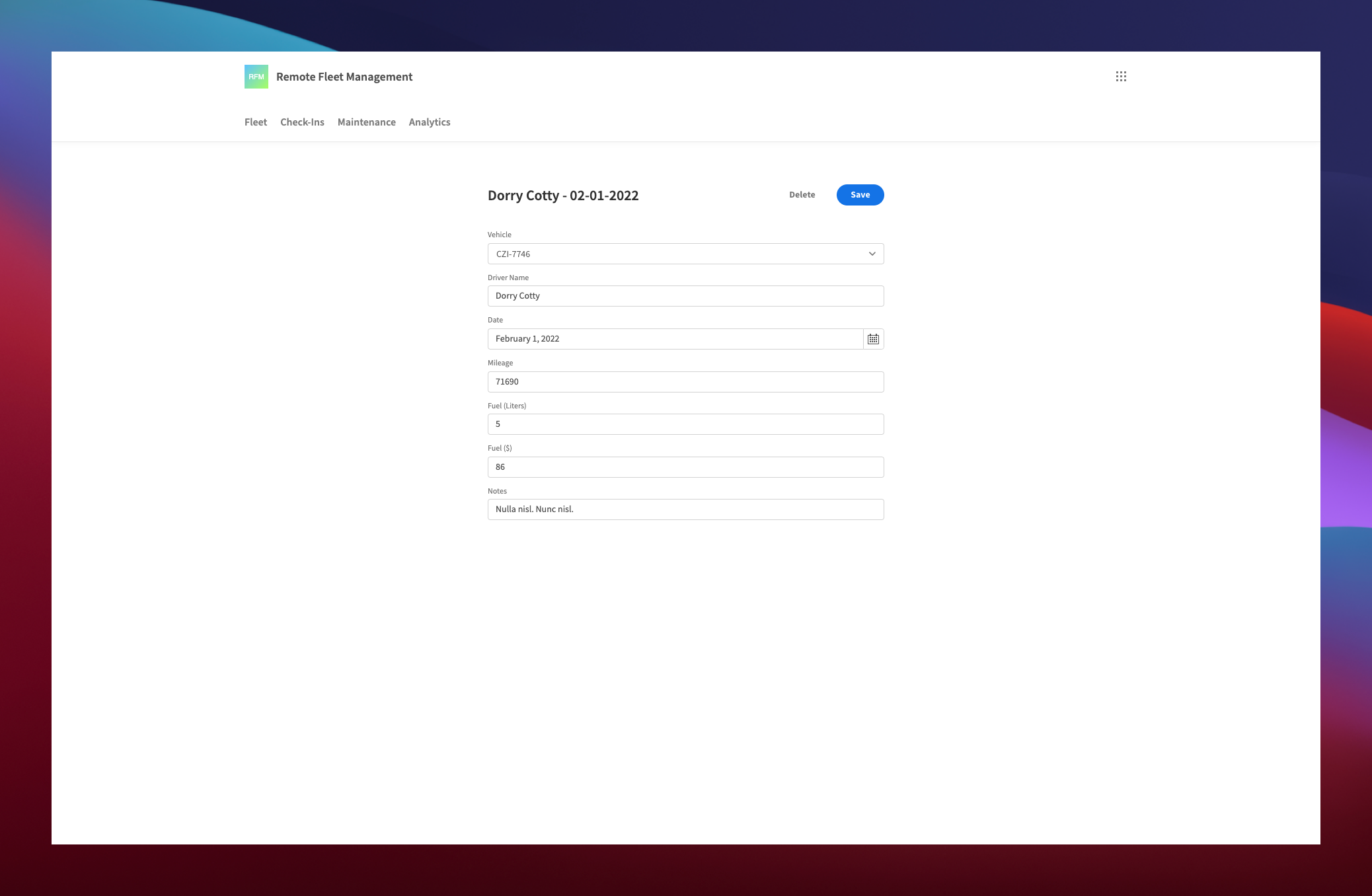The image size is (1372, 896).
Task: Save the Dorry Cotty check-in record
Action: coord(860,194)
